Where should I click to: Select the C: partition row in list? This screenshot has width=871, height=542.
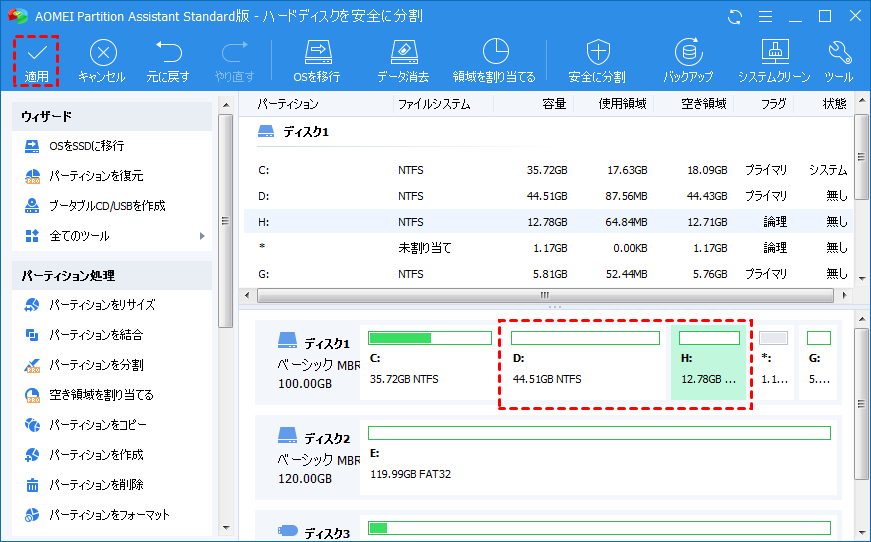click(548, 170)
